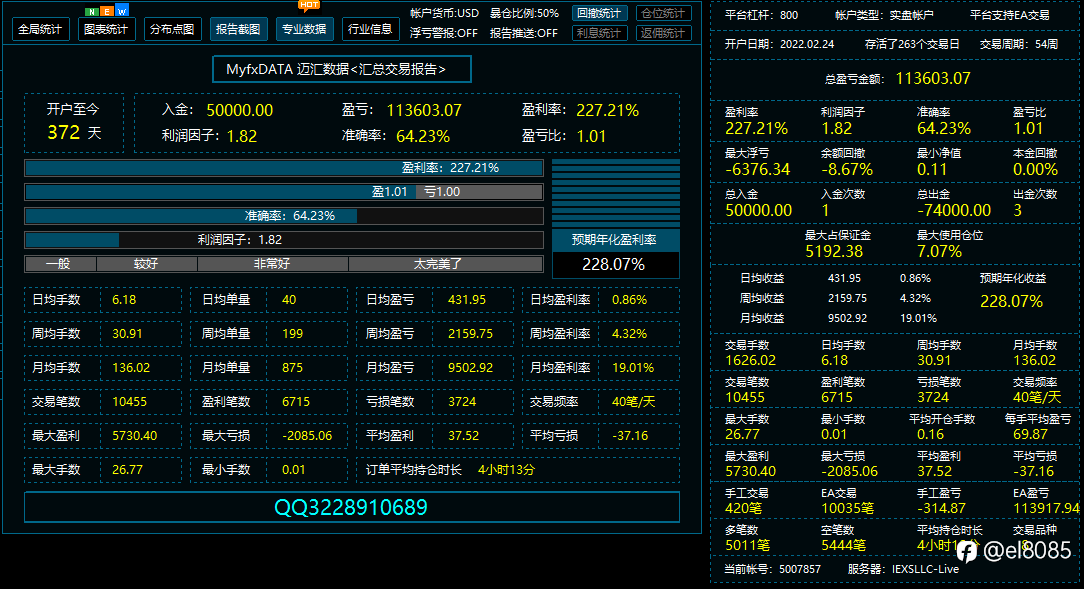
Task: Click the 服务器: IEXSLLC-Live text
Action: tap(903, 569)
